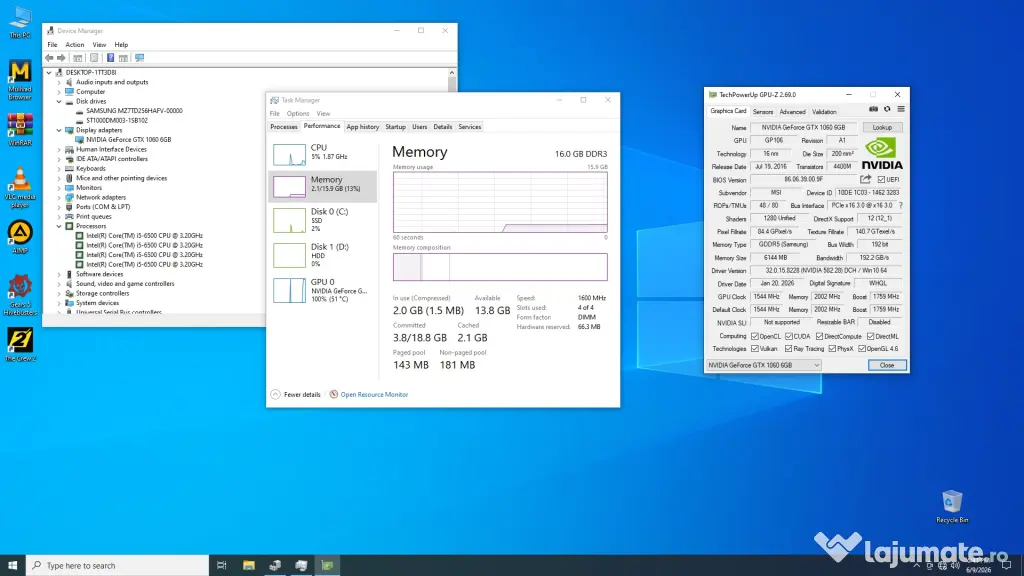Click the GPU-Z taskbar icon
This screenshot has width=1024, height=576.
(327, 566)
